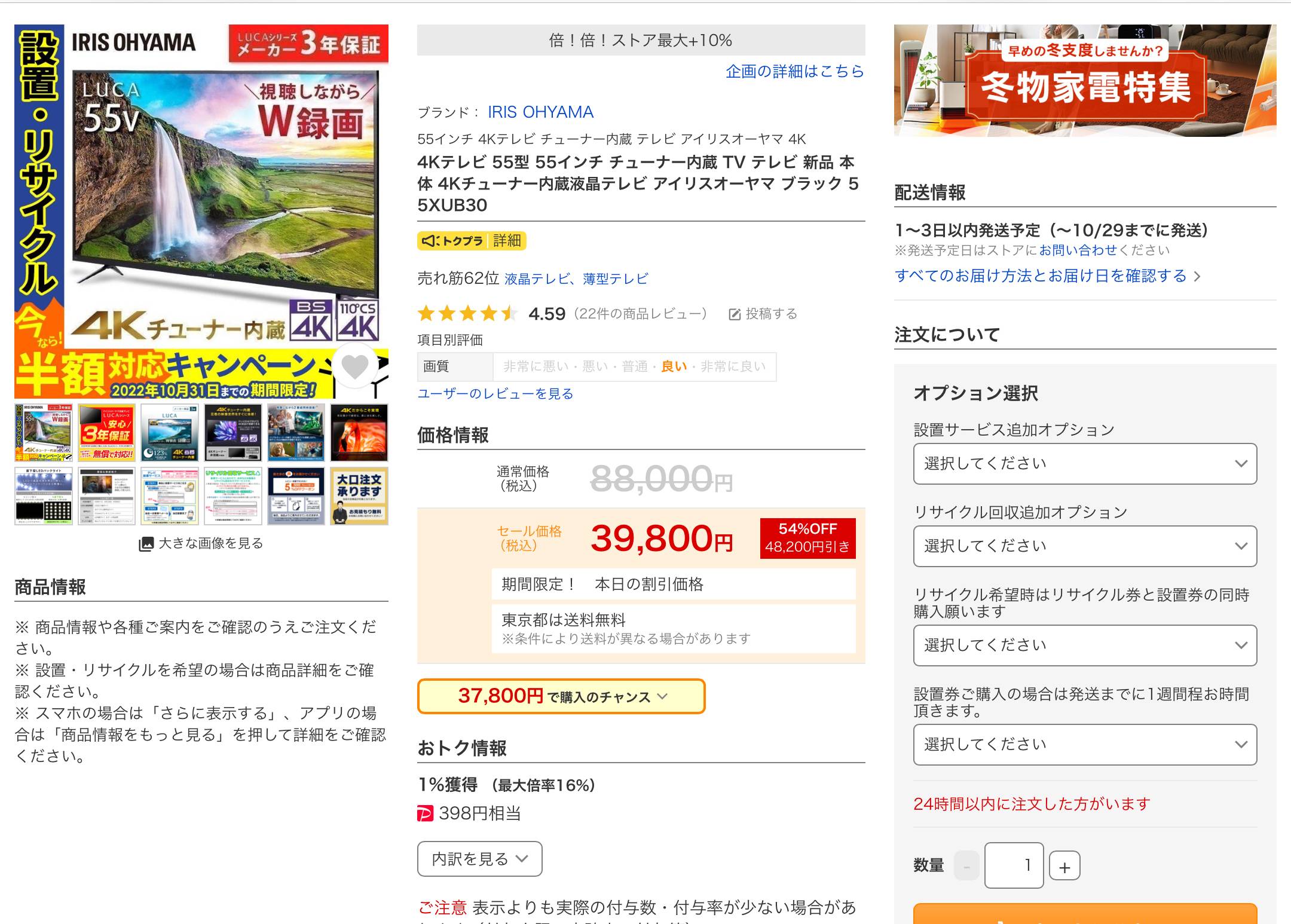The height and width of the screenshot is (924, 1291).
Task: Click the 企画の詳細はこちら link
Action: pos(794,72)
